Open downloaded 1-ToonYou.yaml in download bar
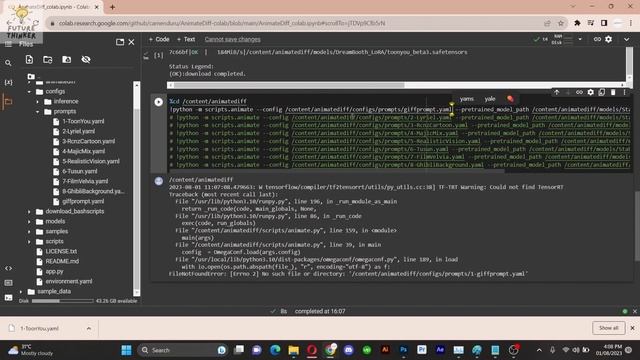The image size is (640, 360). pos(40,329)
